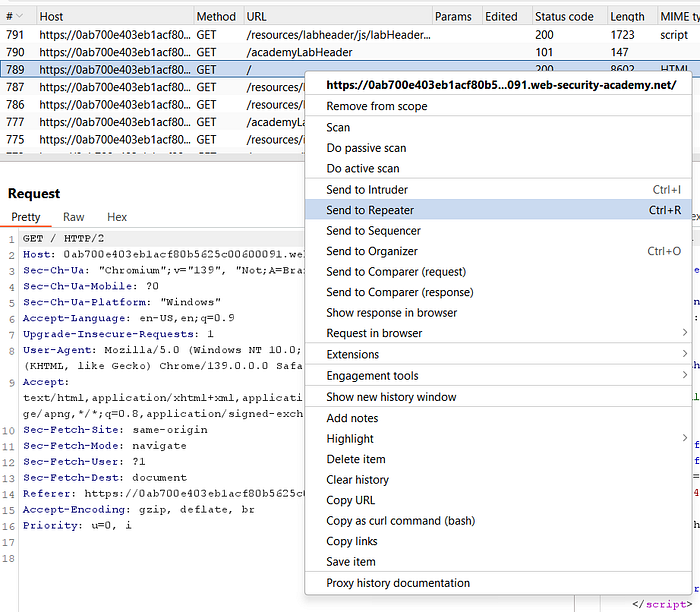The width and height of the screenshot is (700, 612).
Task: Click the Referer header line
Action: (x=163, y=494)
